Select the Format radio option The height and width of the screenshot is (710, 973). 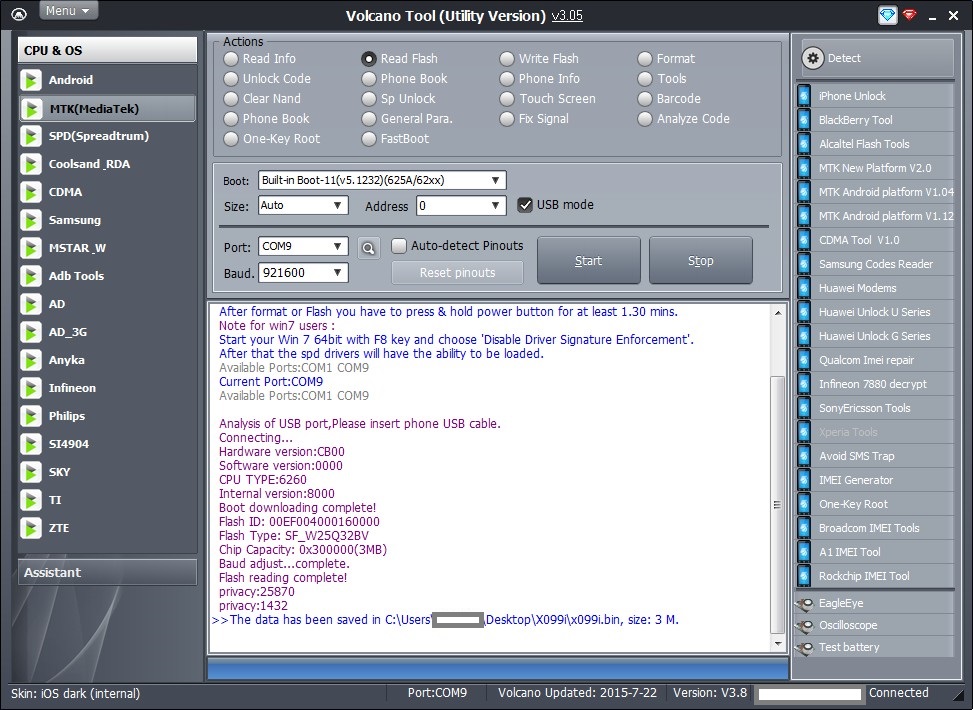point(645,59)
